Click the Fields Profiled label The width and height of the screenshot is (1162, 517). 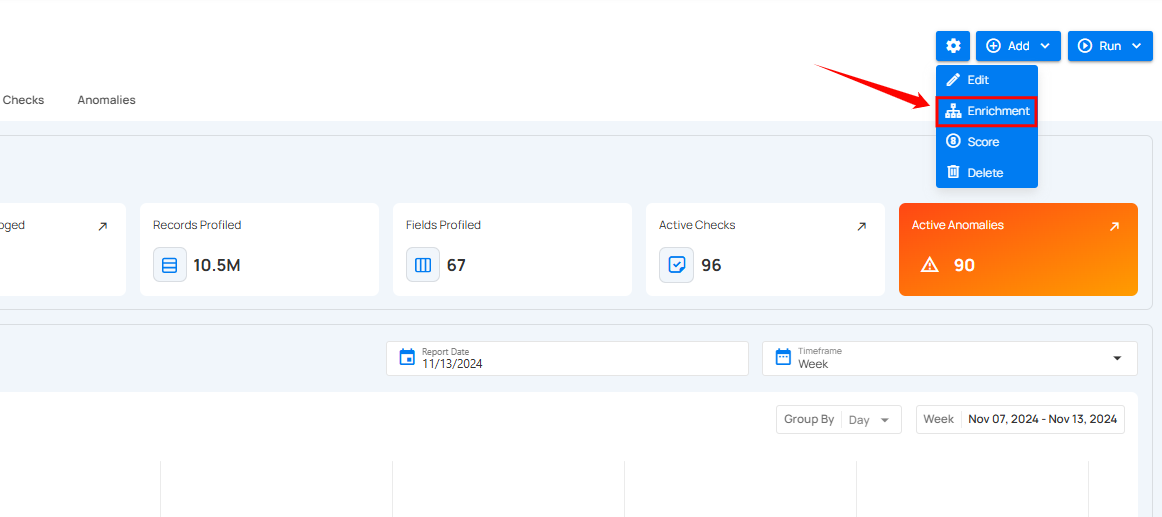pos(443,225)
